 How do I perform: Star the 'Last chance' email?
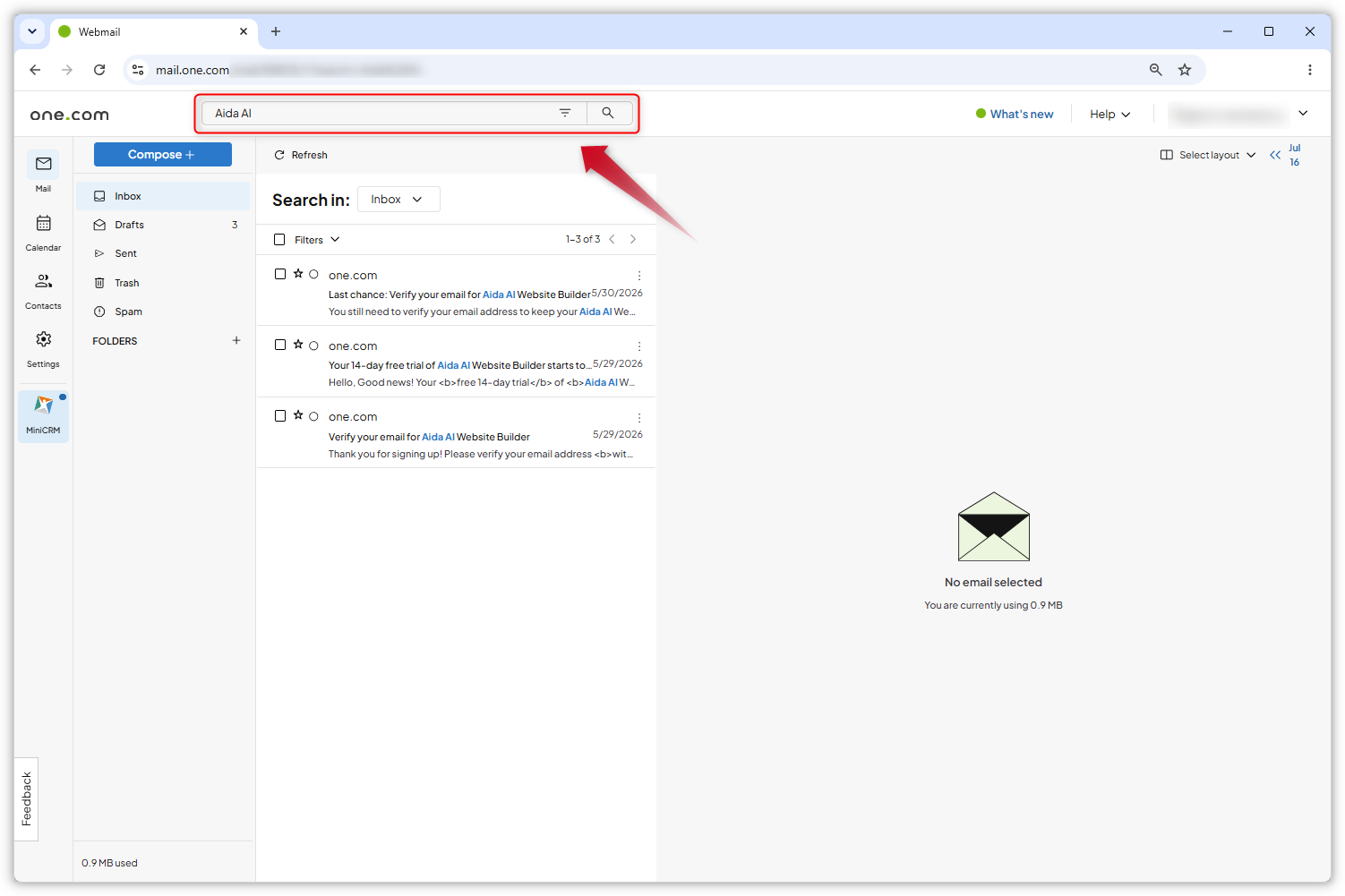(x=298, y=274)
